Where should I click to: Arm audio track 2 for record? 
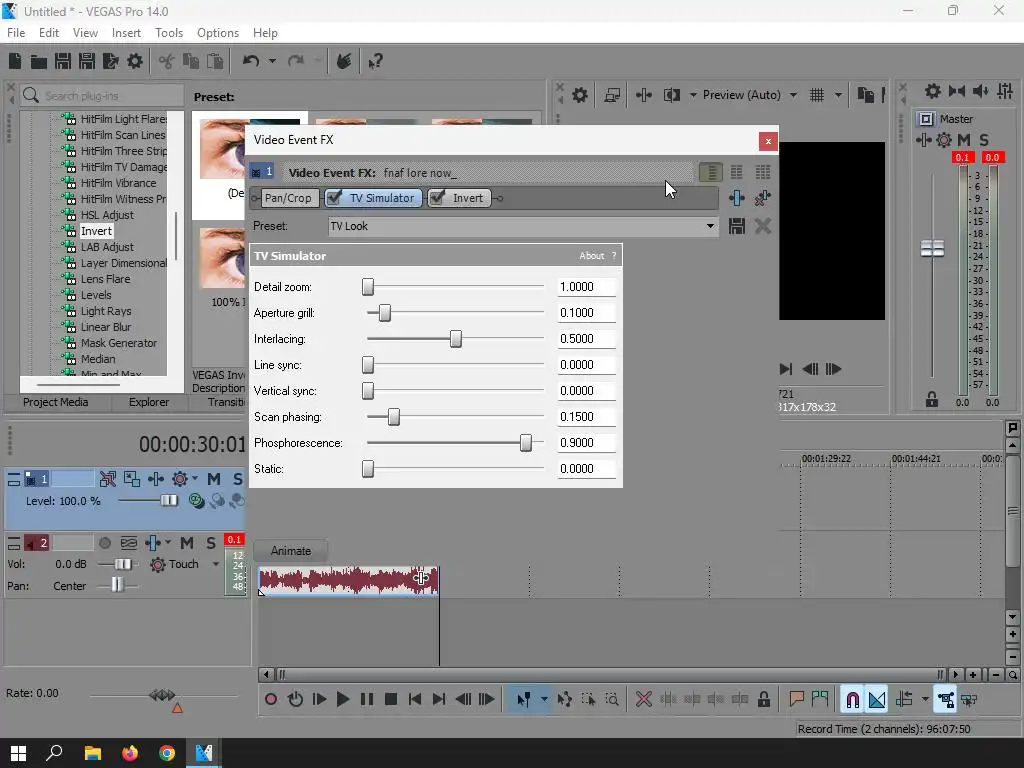tap(104, 543)
